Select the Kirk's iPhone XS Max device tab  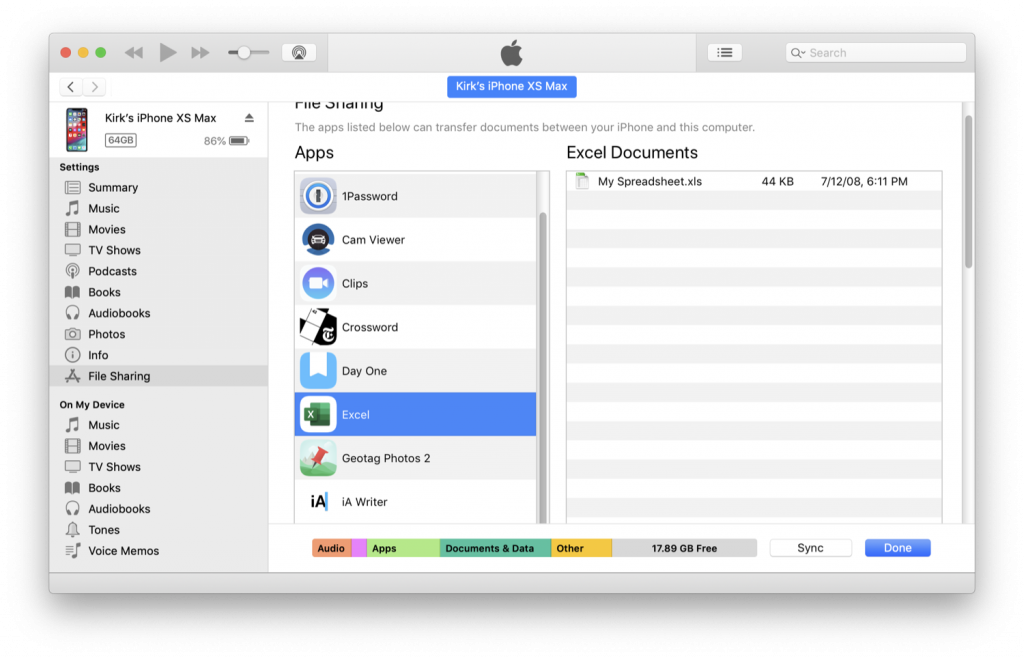(511, 86)
